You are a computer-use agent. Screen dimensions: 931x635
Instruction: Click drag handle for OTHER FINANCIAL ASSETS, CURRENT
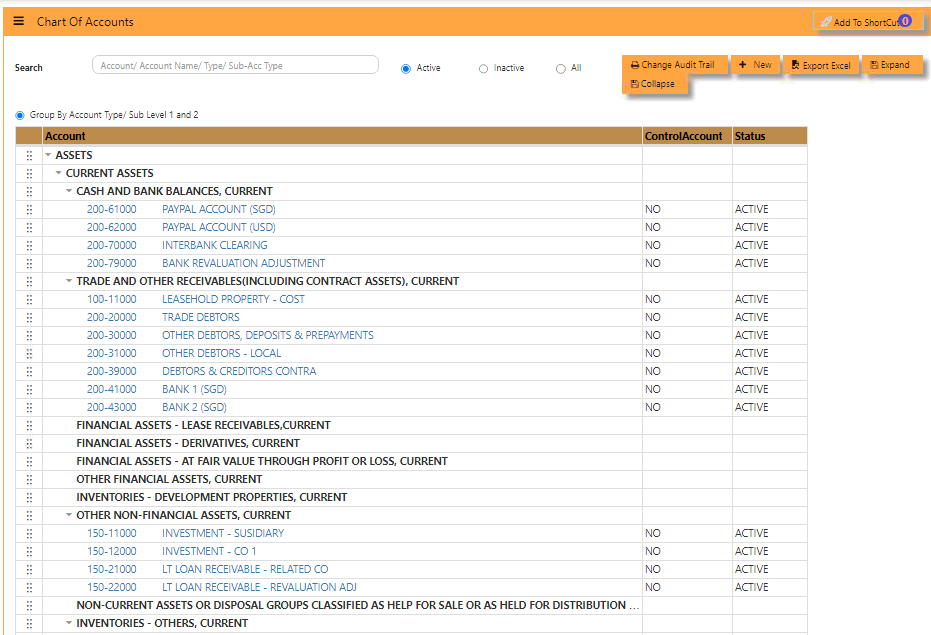point(29,479)
